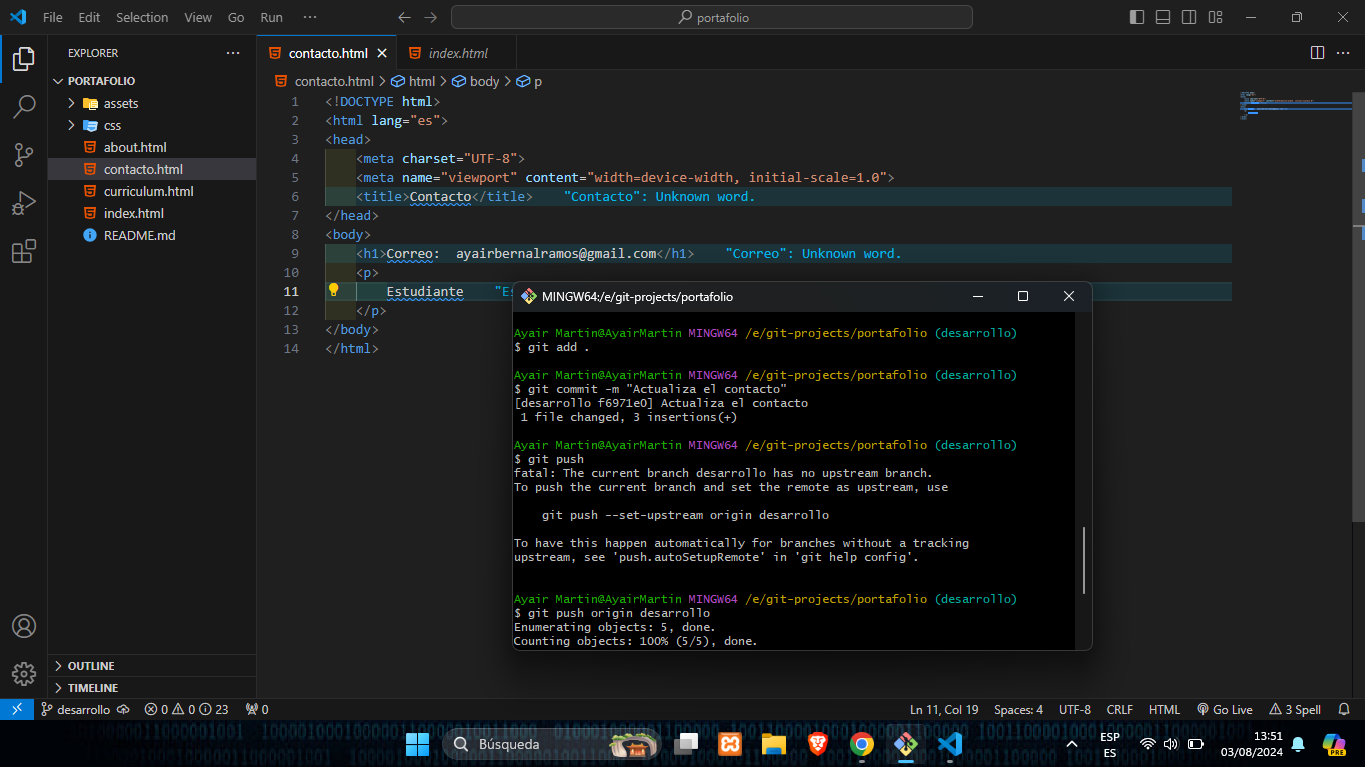
Task: Open editor More Actions ellipsis
Action: (x=1344, y=53)
